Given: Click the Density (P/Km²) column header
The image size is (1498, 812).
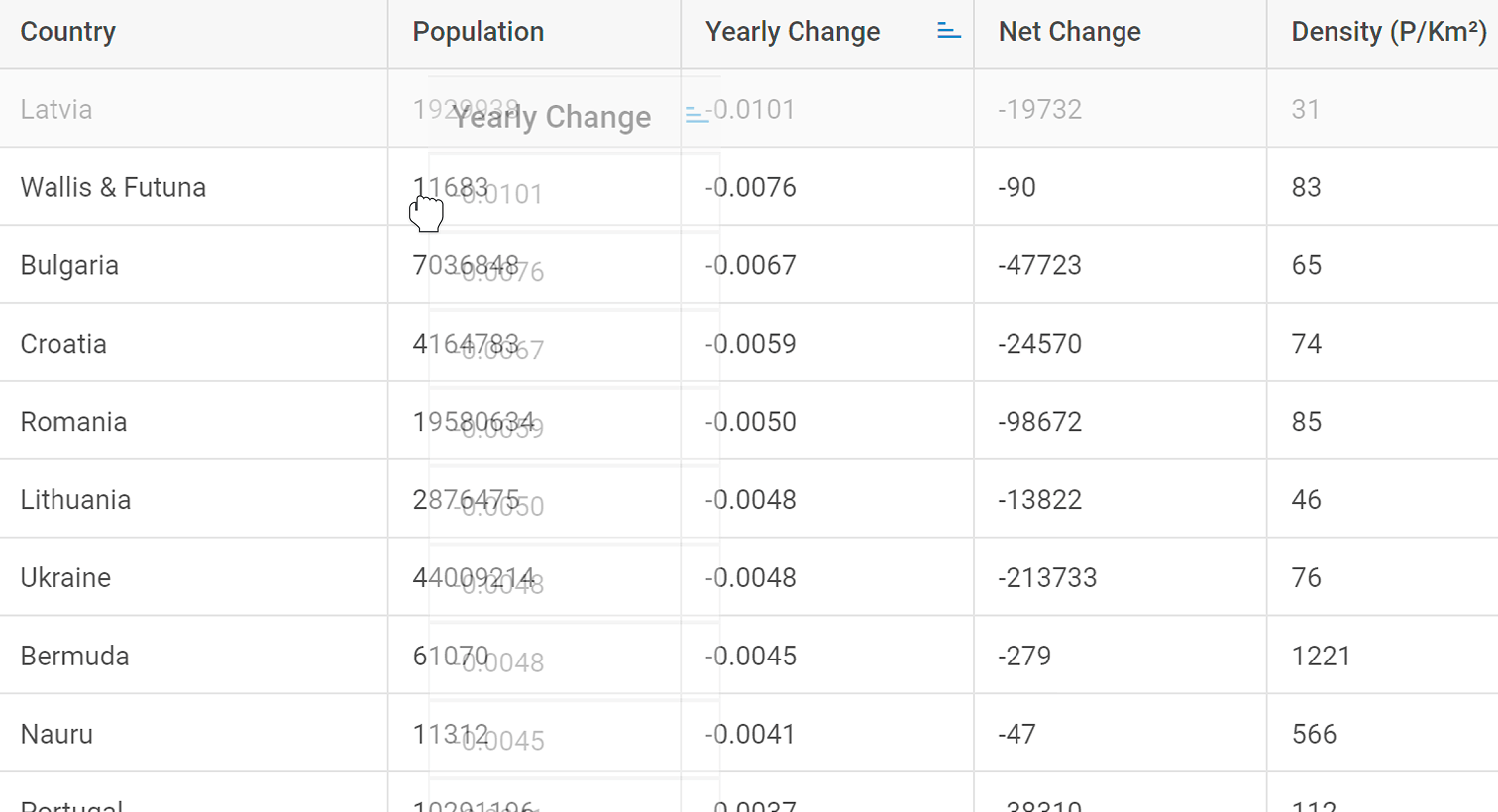Looking at the screenshot, I should 1383,34.
